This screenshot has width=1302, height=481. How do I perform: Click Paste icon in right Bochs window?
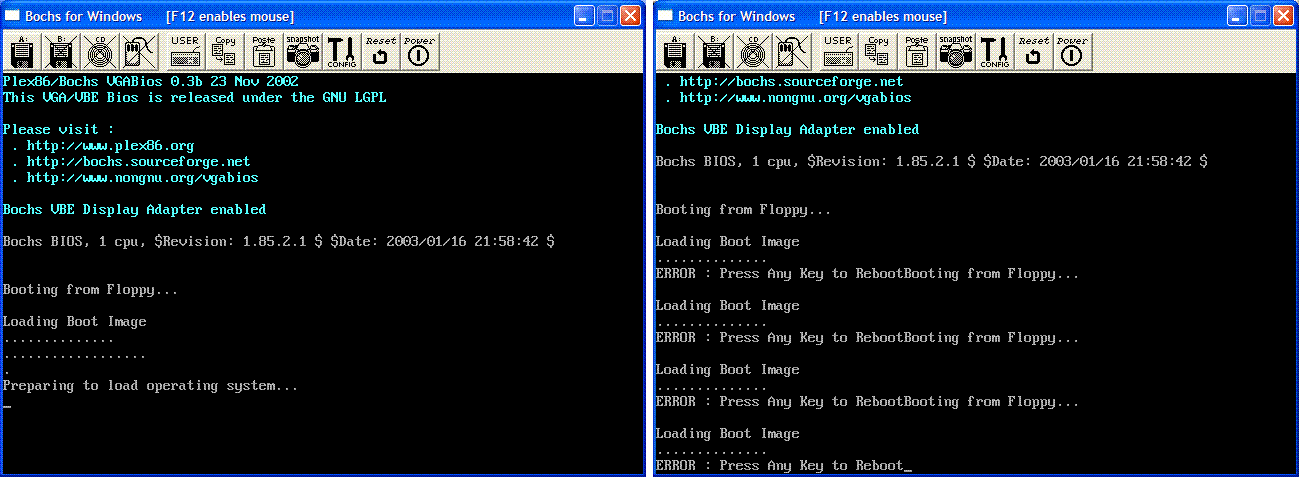[x=917, y=51]
